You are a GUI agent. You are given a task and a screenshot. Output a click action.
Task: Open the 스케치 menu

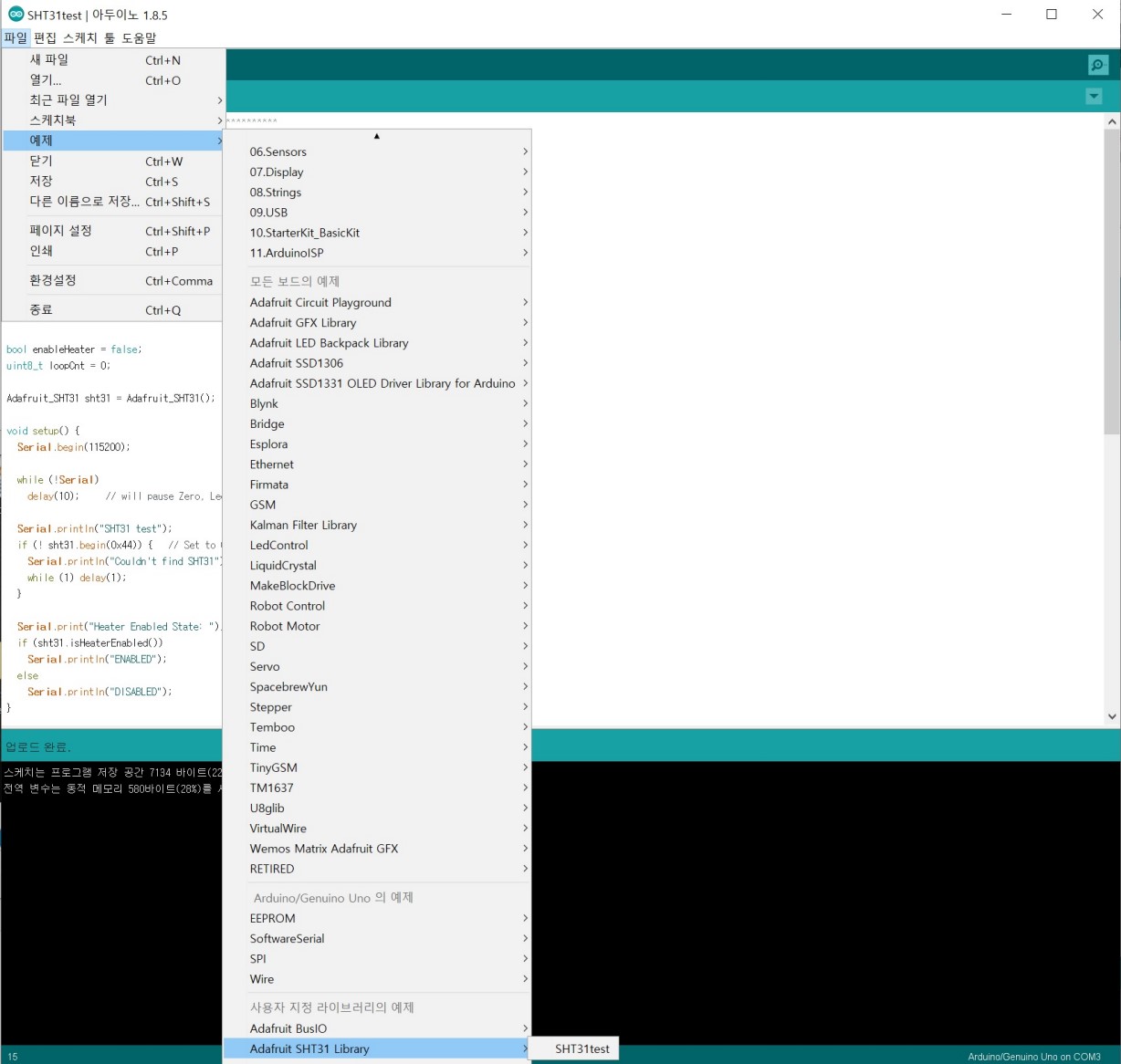tap(80, 37)
